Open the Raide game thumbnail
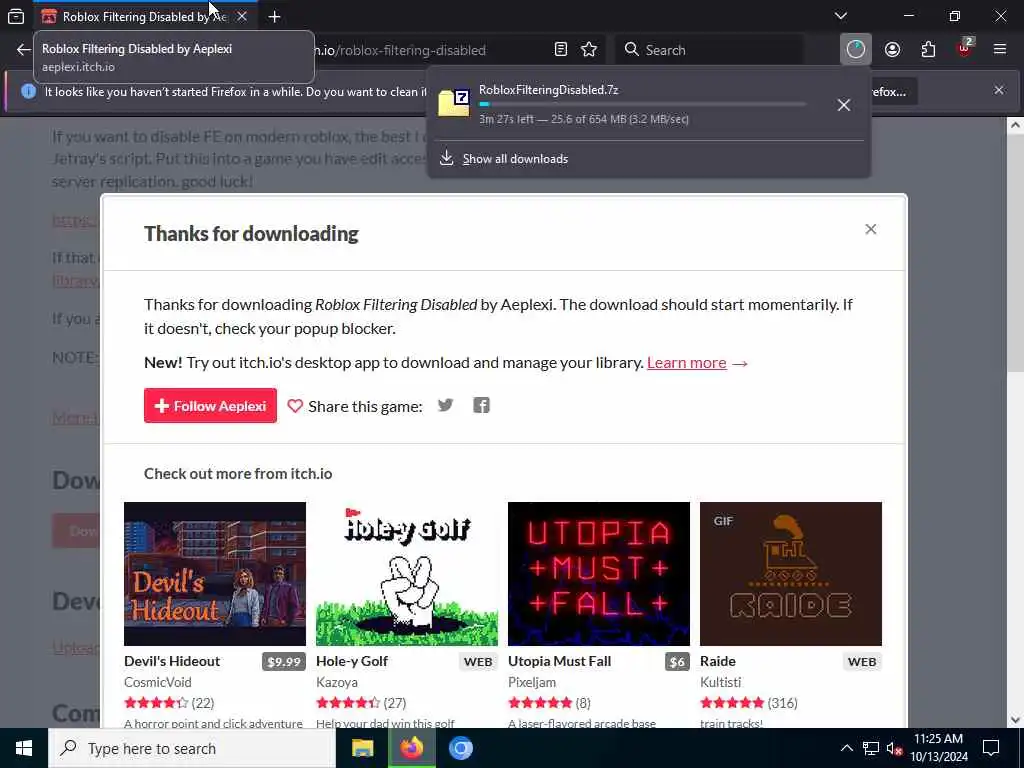Image resolution: width=1024 pixels, height=768 pixels. tap(791, 574)
